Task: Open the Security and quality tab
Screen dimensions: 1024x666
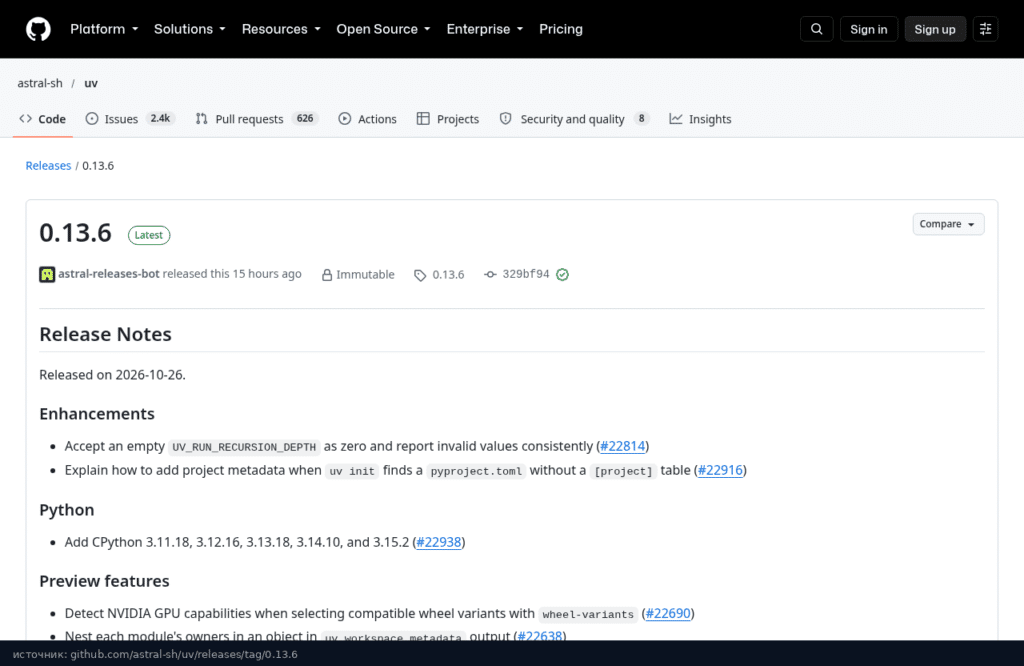Action: [x=575, y=119]
